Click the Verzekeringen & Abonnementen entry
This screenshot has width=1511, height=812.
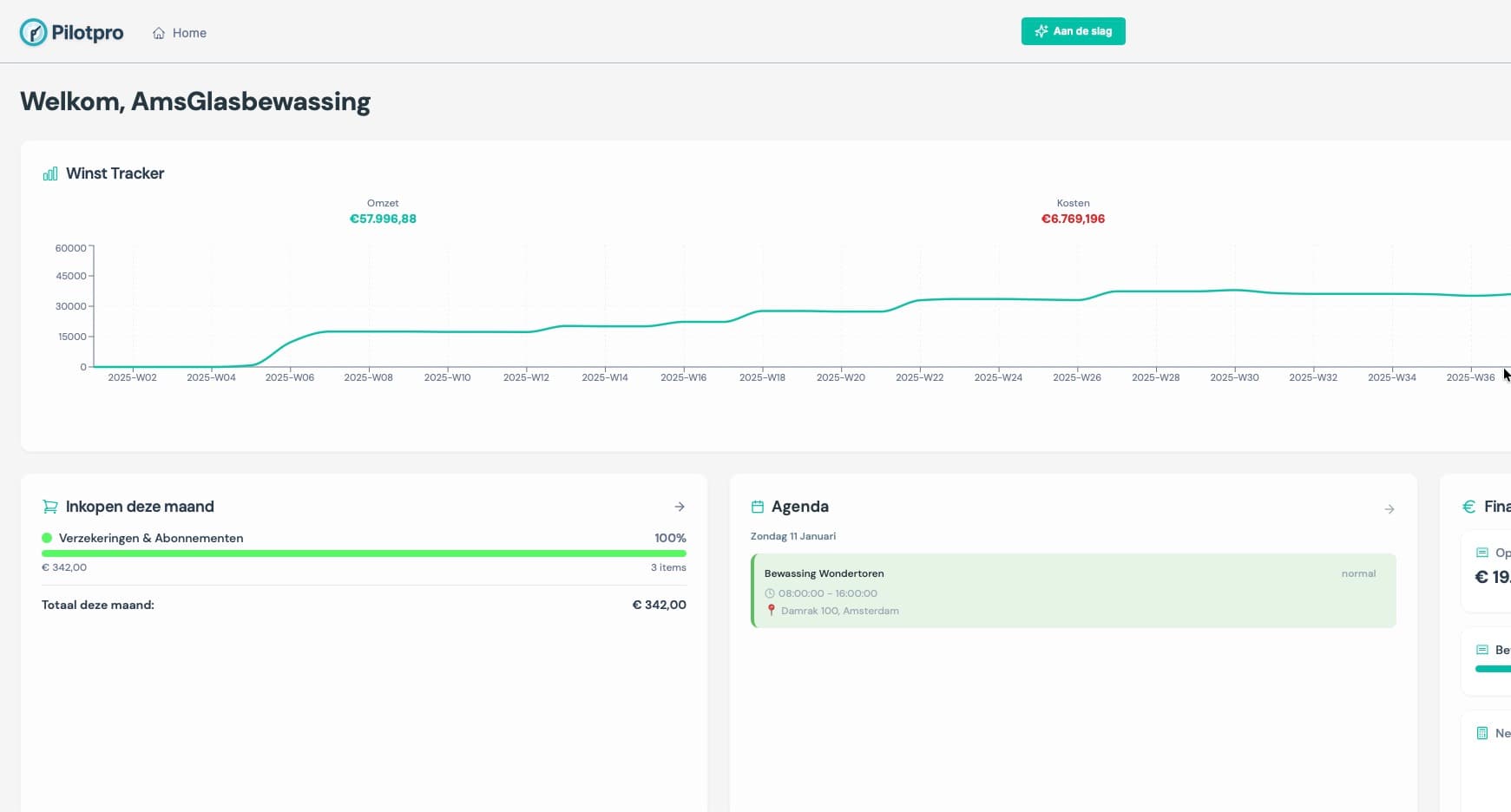(x=153, y=538)
